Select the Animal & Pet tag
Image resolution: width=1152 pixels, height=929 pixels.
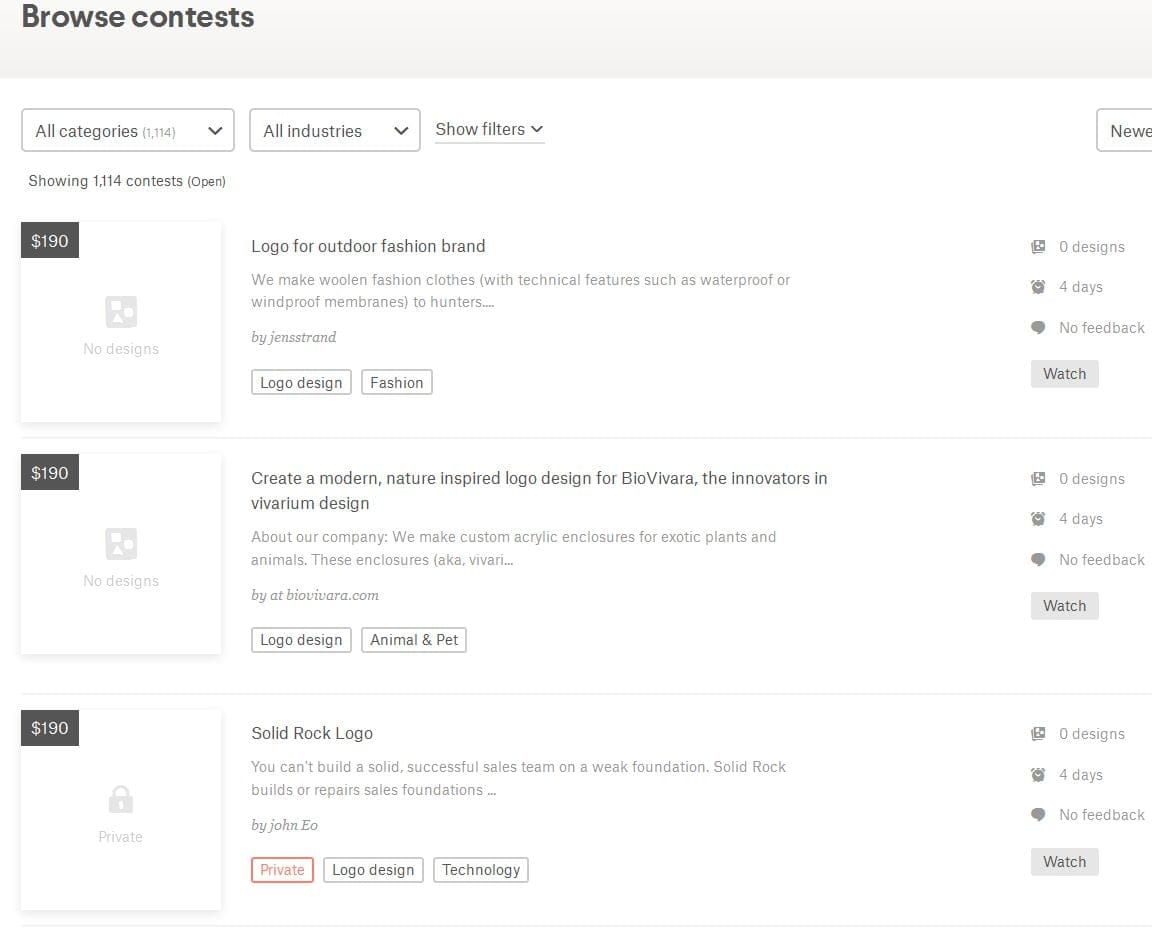tap(414, 639)
